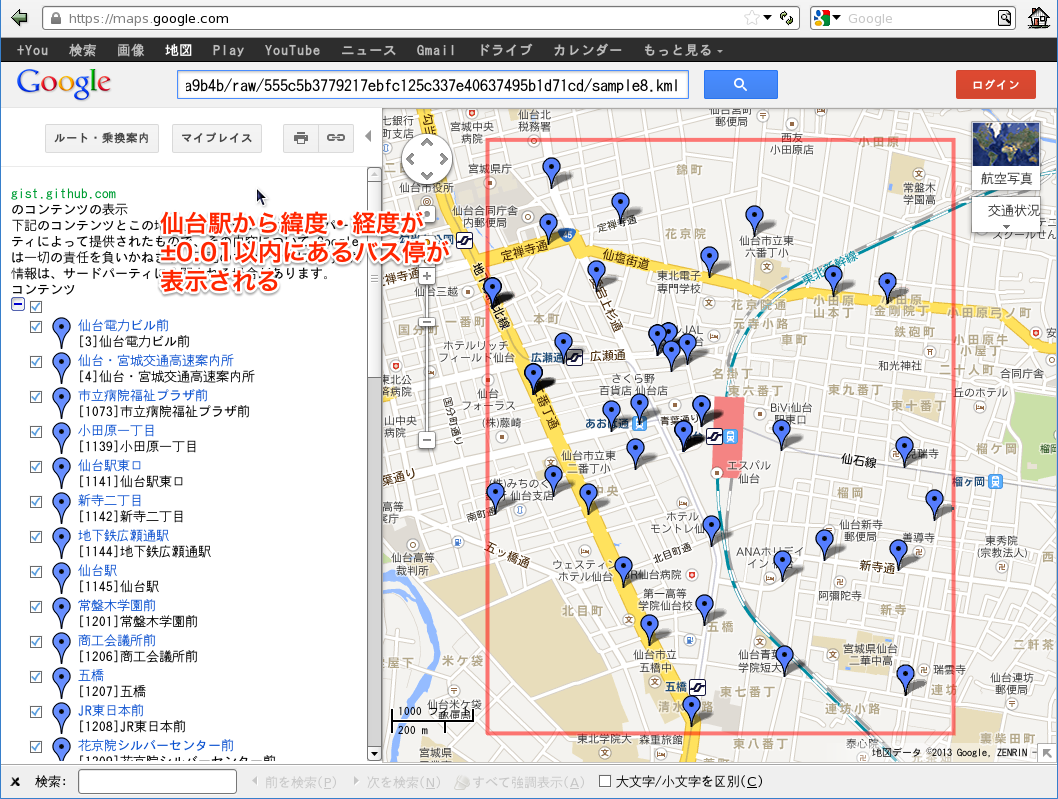Uncheck the JR東日本前 checkbox
Viewport: 1058px width, 799px height.
click(x=36, y=712)
